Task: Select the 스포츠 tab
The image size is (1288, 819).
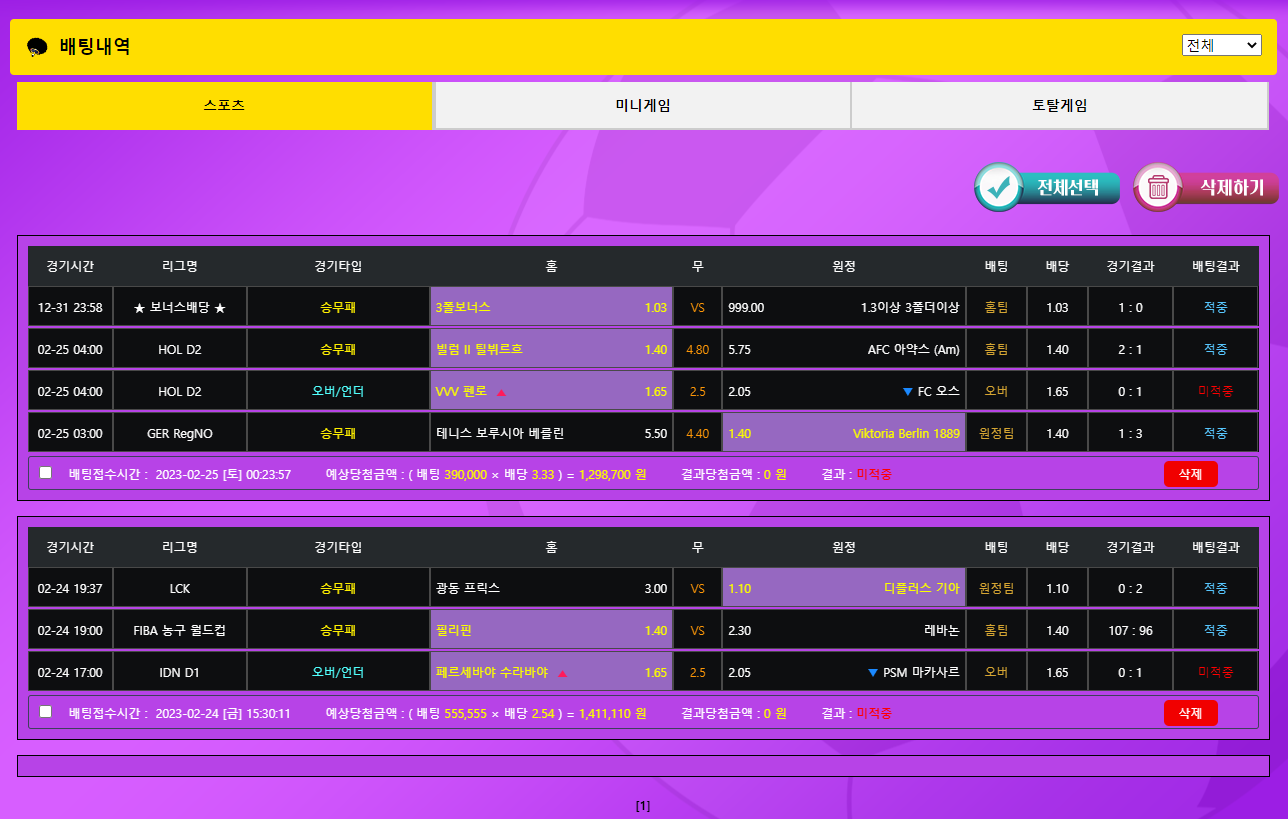Action: pos(224,105)
